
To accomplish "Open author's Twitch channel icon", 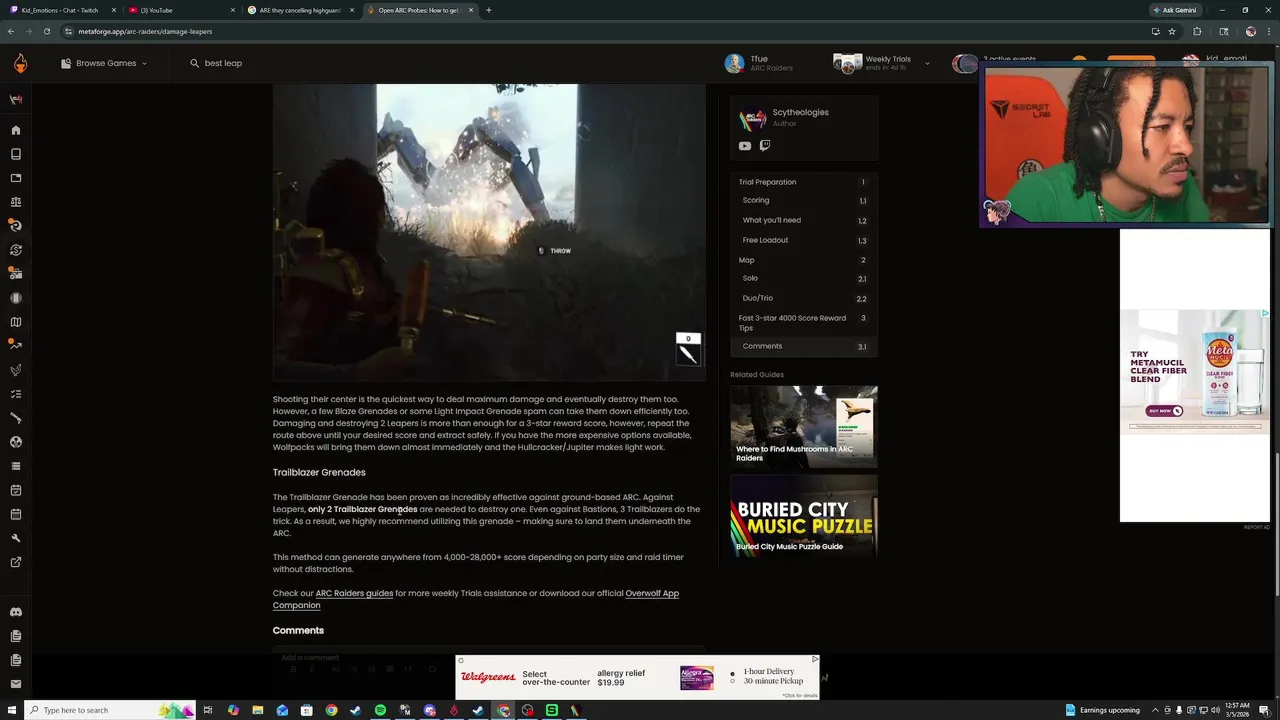I will [x=765, y=146].
